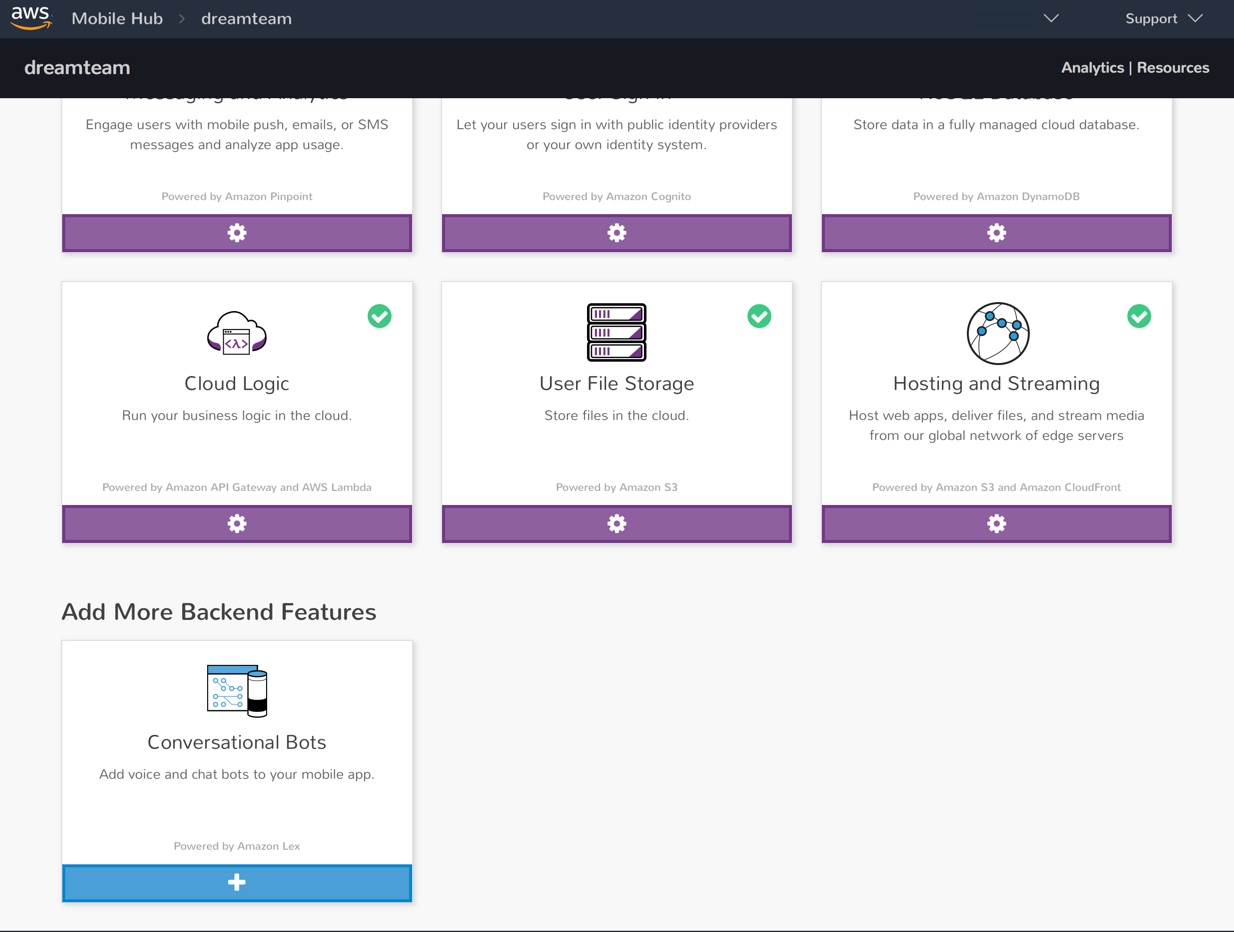Configure Hosting and Streaming with gear button
This screenshot has height=932, width=1234.
pos(997,524)
